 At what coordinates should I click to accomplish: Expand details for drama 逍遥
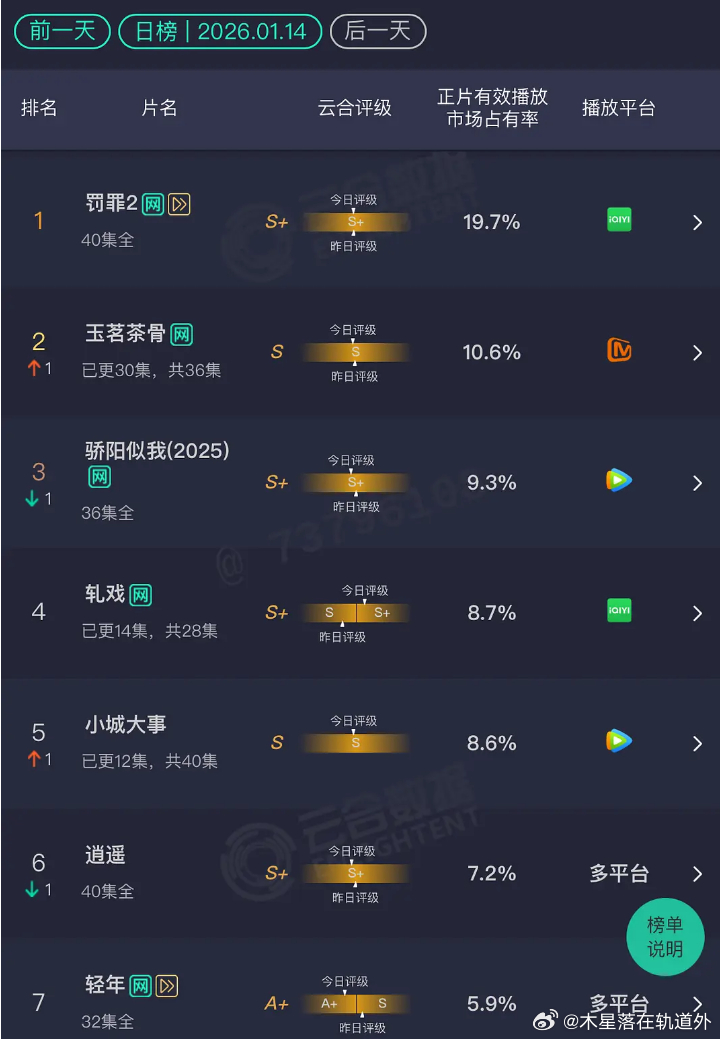tap(697, 873)
